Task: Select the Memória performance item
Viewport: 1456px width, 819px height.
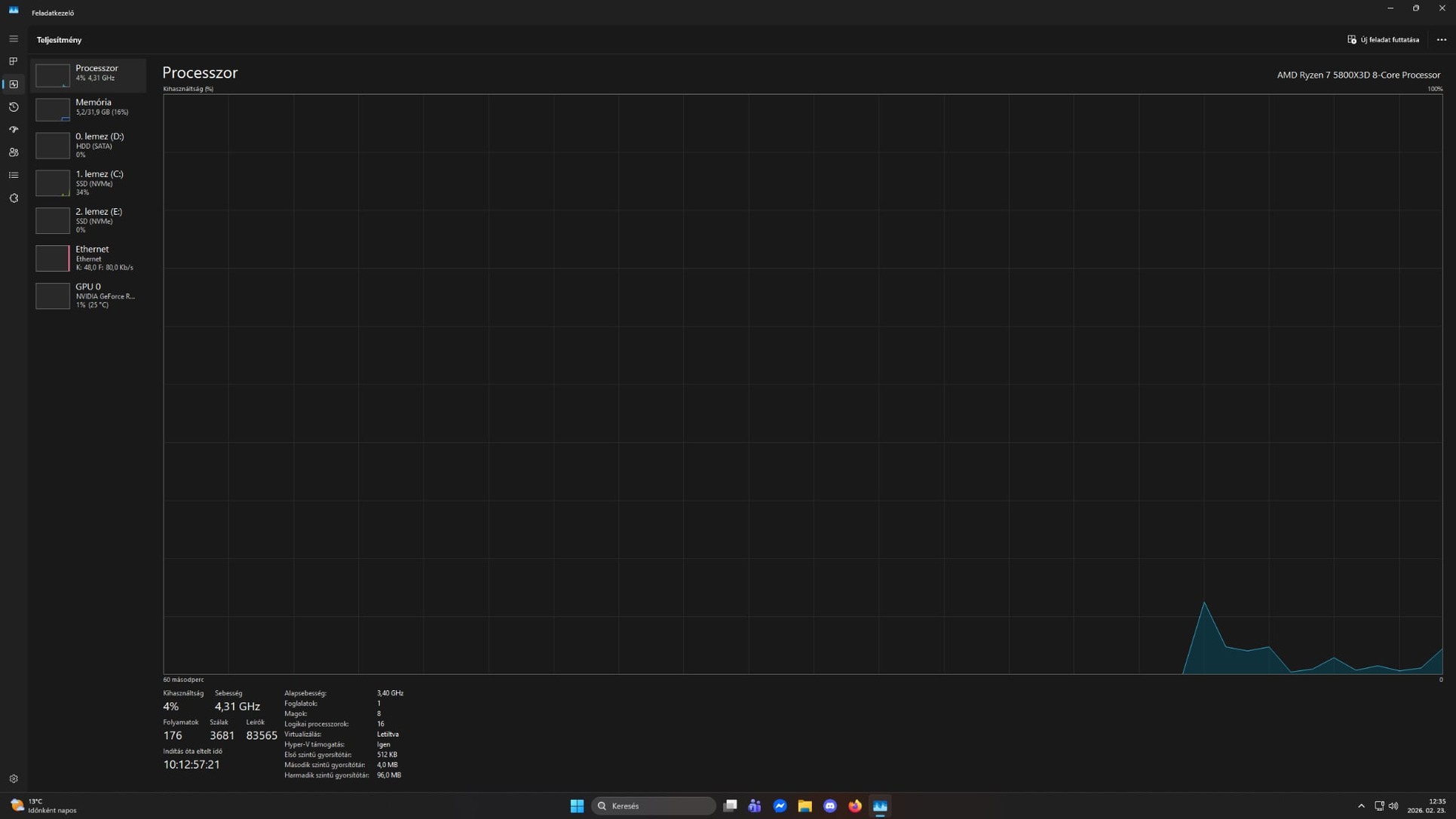Action: 88,108
